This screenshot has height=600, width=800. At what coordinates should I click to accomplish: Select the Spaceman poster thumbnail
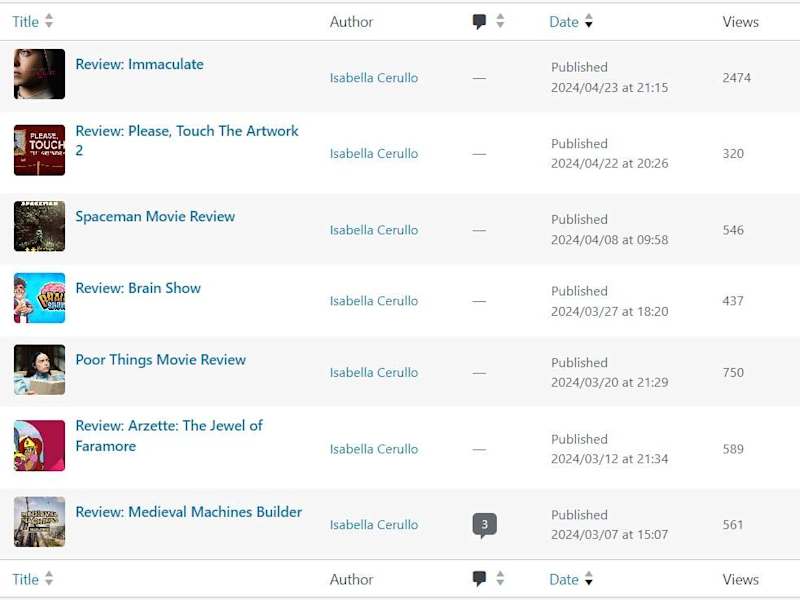[39, 226]
